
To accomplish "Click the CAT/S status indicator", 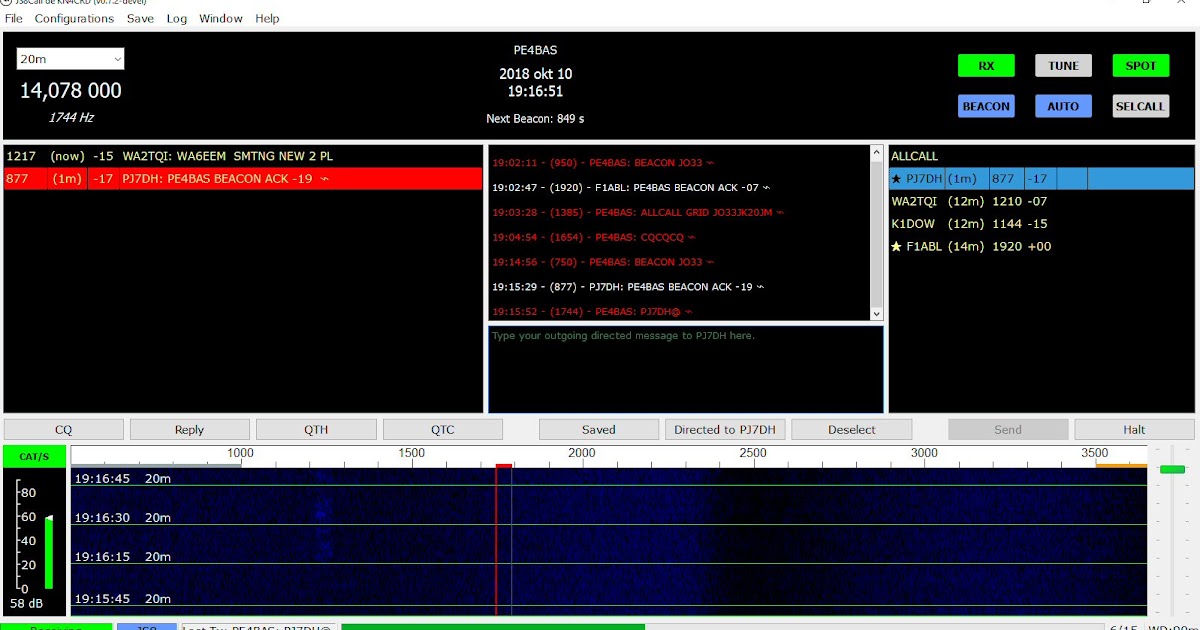I will (x=32, y=455).
